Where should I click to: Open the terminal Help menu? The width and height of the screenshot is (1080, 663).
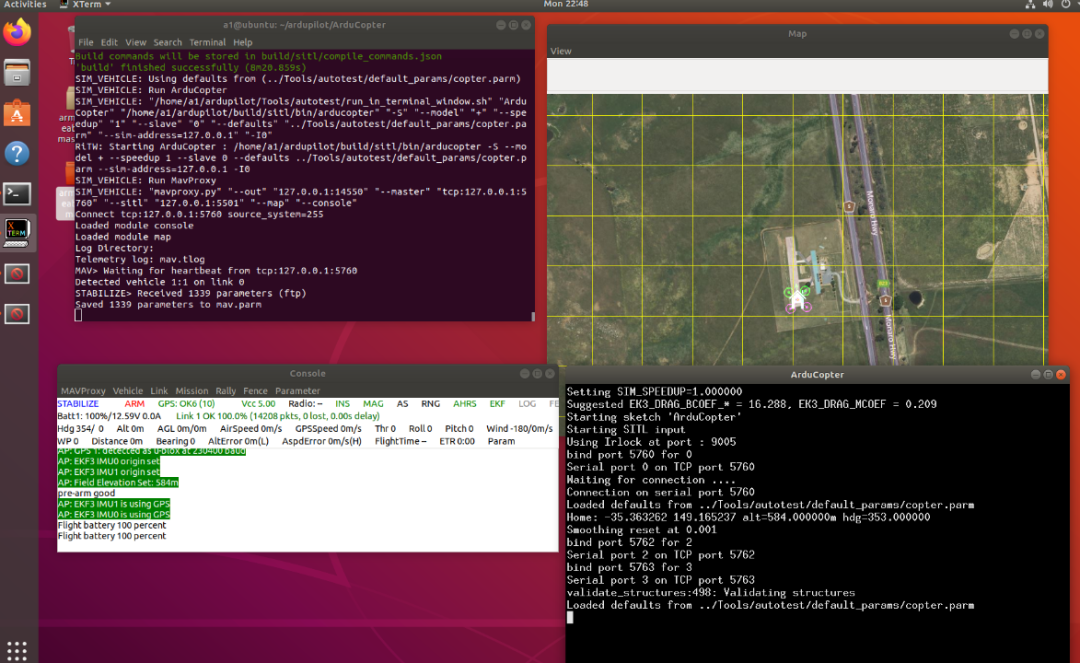242,43
